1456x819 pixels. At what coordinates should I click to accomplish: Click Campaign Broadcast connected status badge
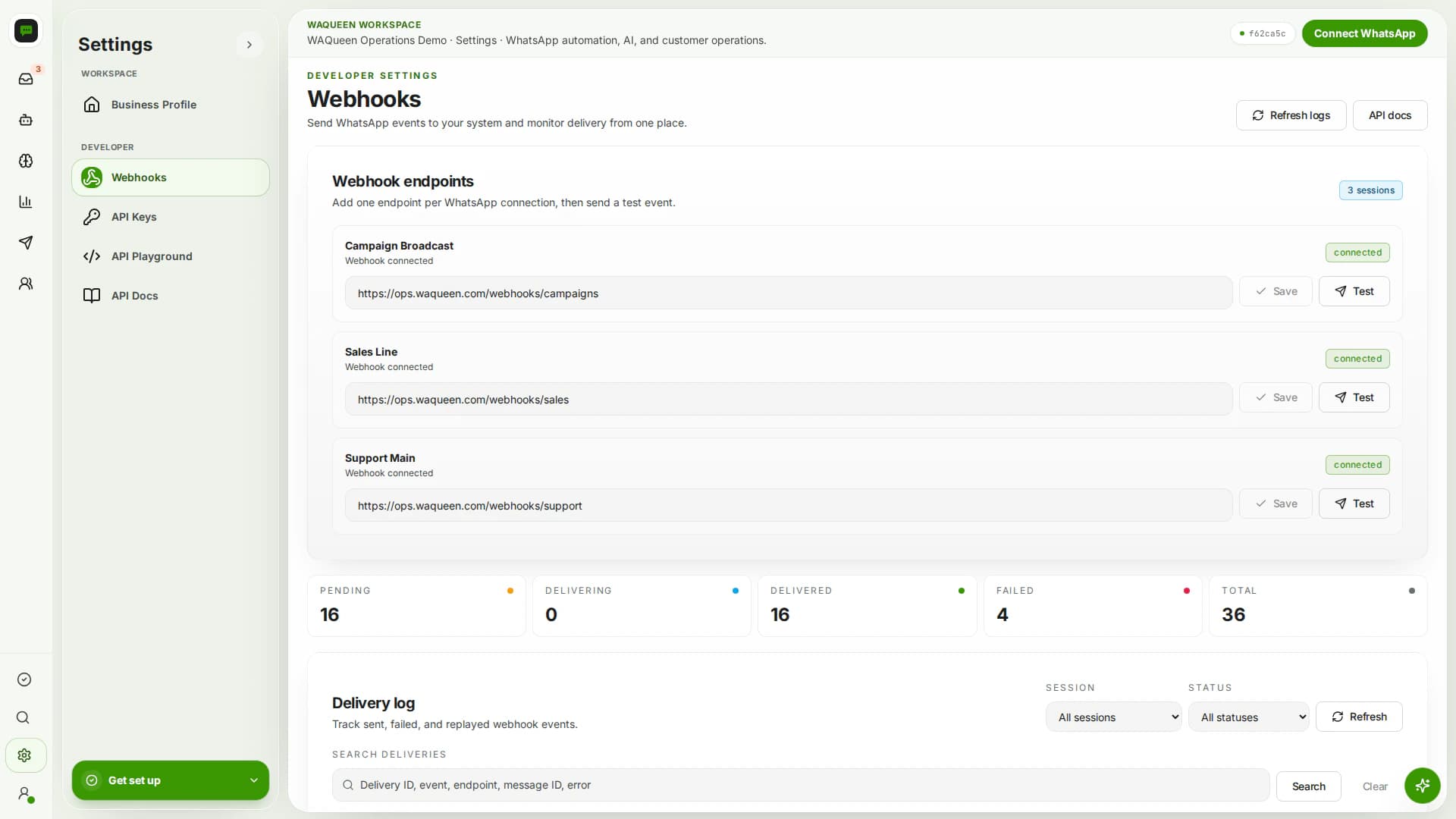1357,253
